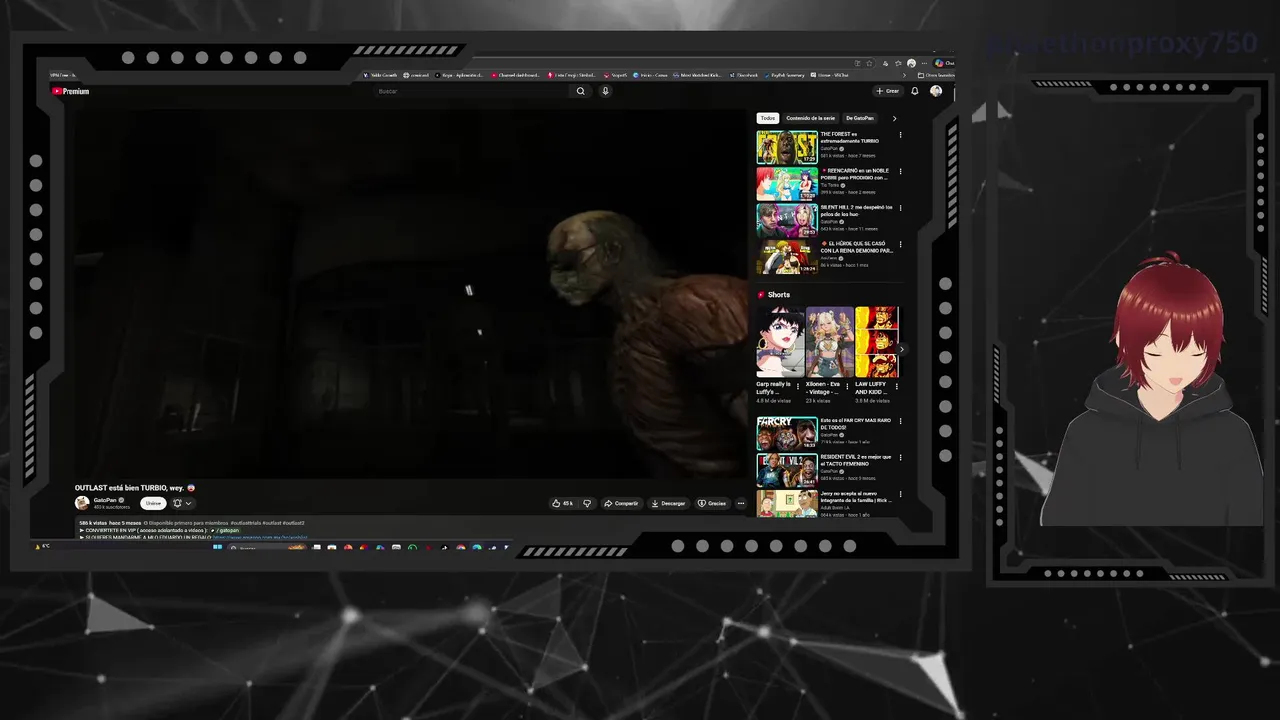Dislike the video with thumbs down
Viewport: 1280px width, 720px height.
587,503
